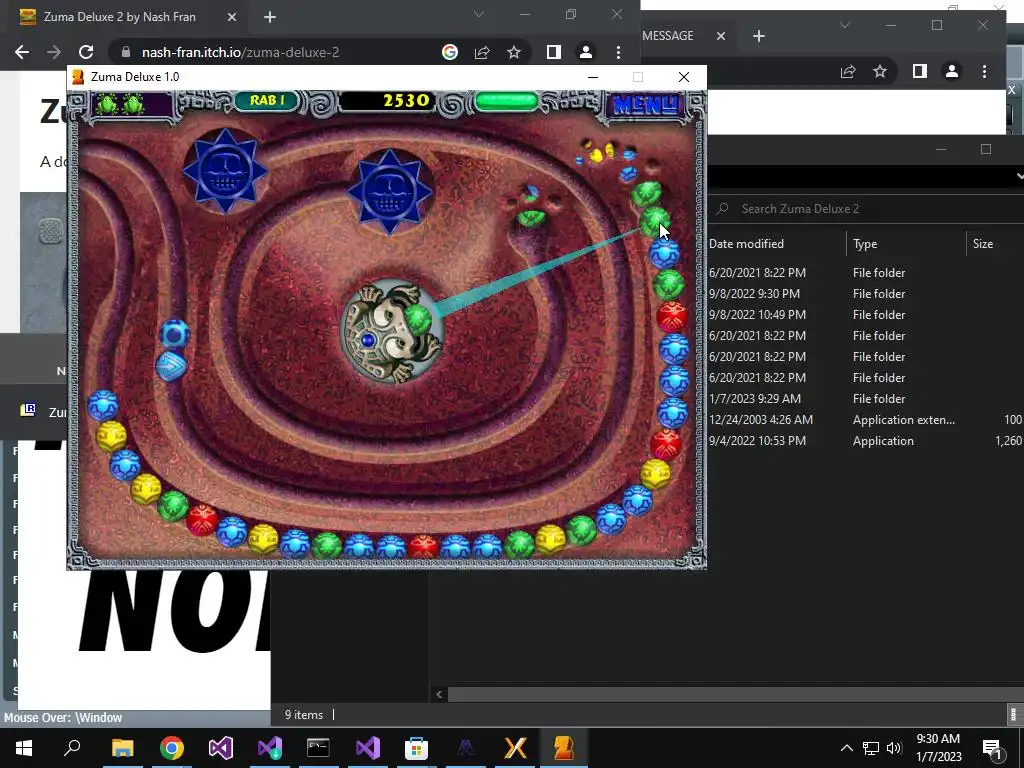Screen dimensions: 1024x768
Task: Click the green Zuma progress bar
Action: pos(506,101)
